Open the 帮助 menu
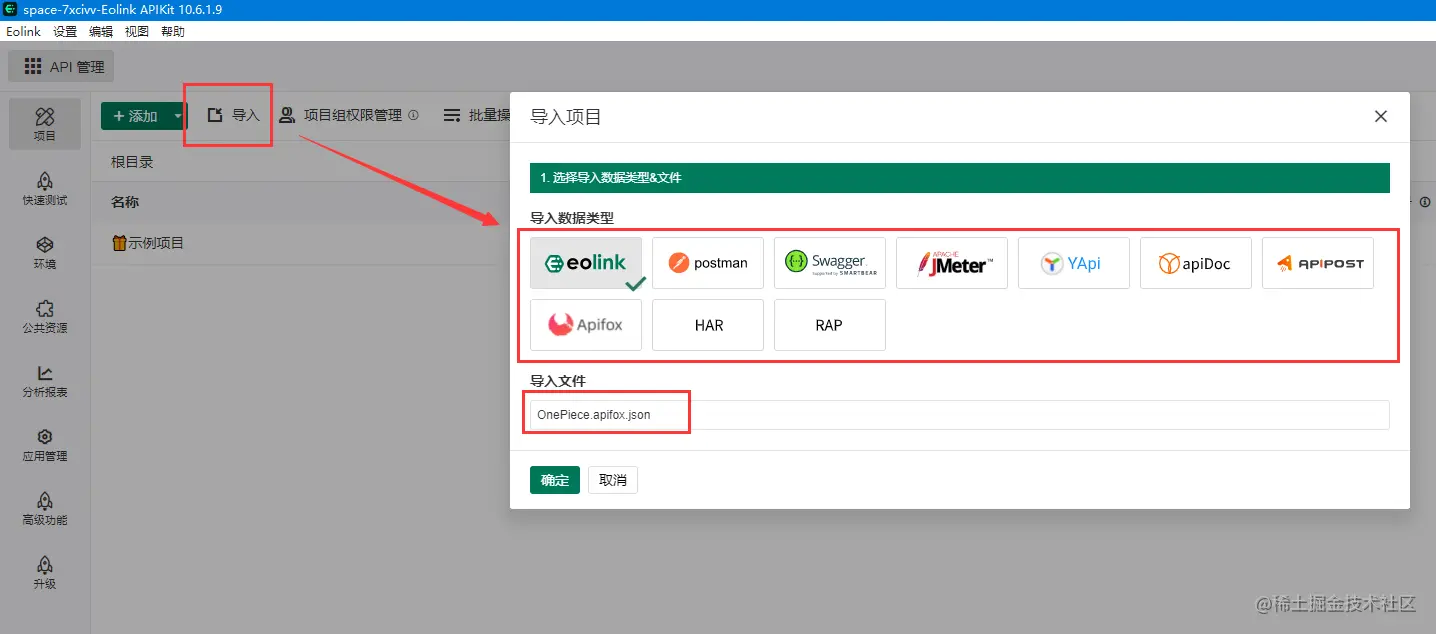This screenshot has height=634, width=1436. pyautogui.click(x=173, y=31)
